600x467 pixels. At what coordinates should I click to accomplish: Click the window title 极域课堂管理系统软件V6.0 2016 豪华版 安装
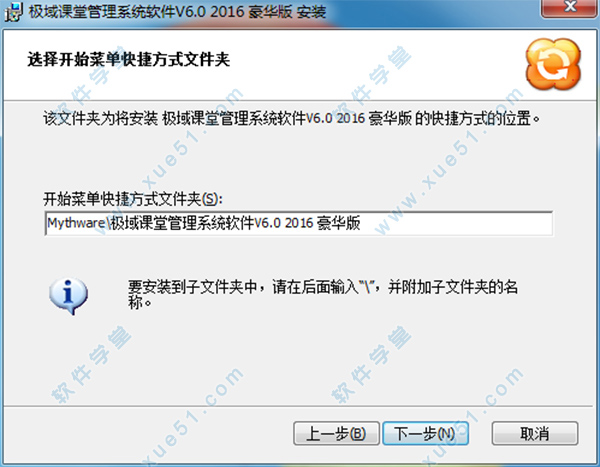point(178,12)
